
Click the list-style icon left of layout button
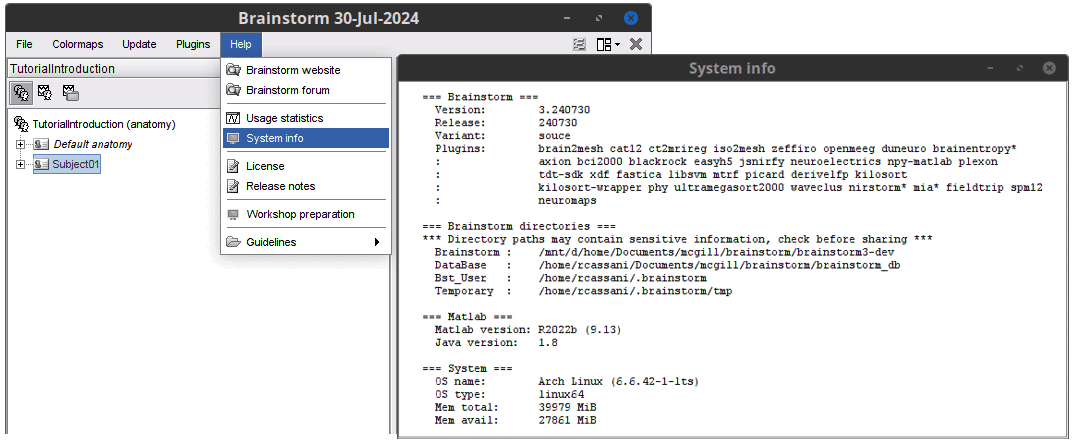coord(579,45)
